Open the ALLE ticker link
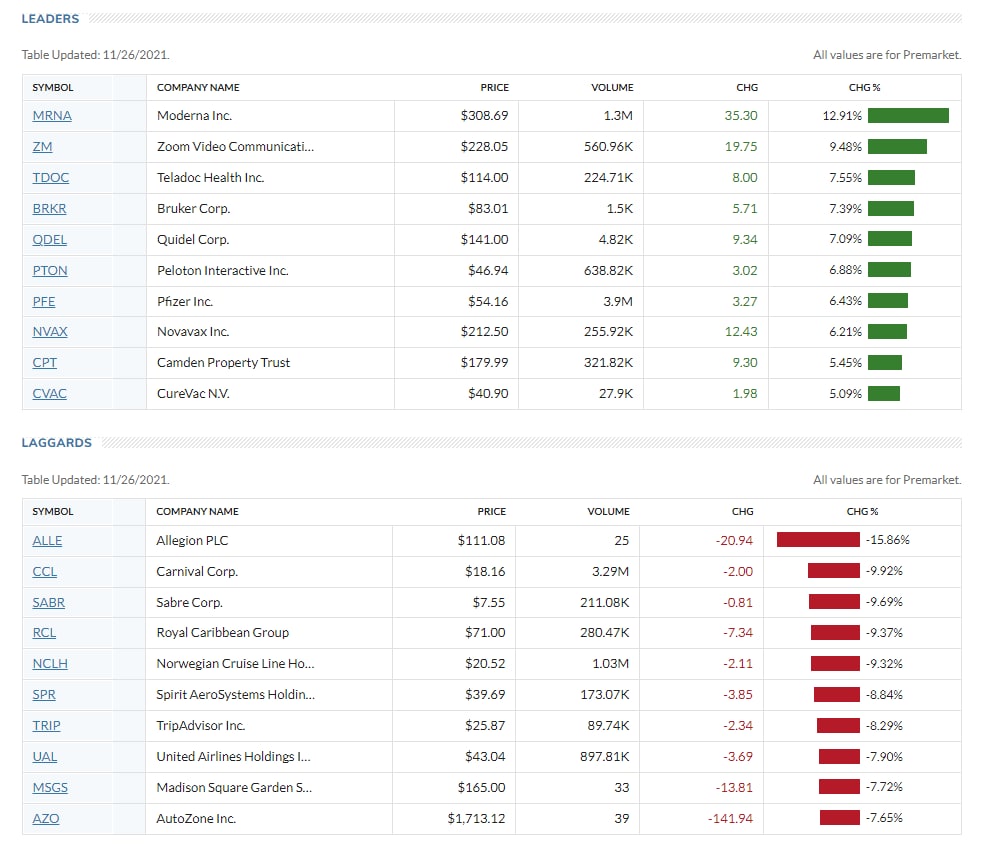 click(48, 541)
